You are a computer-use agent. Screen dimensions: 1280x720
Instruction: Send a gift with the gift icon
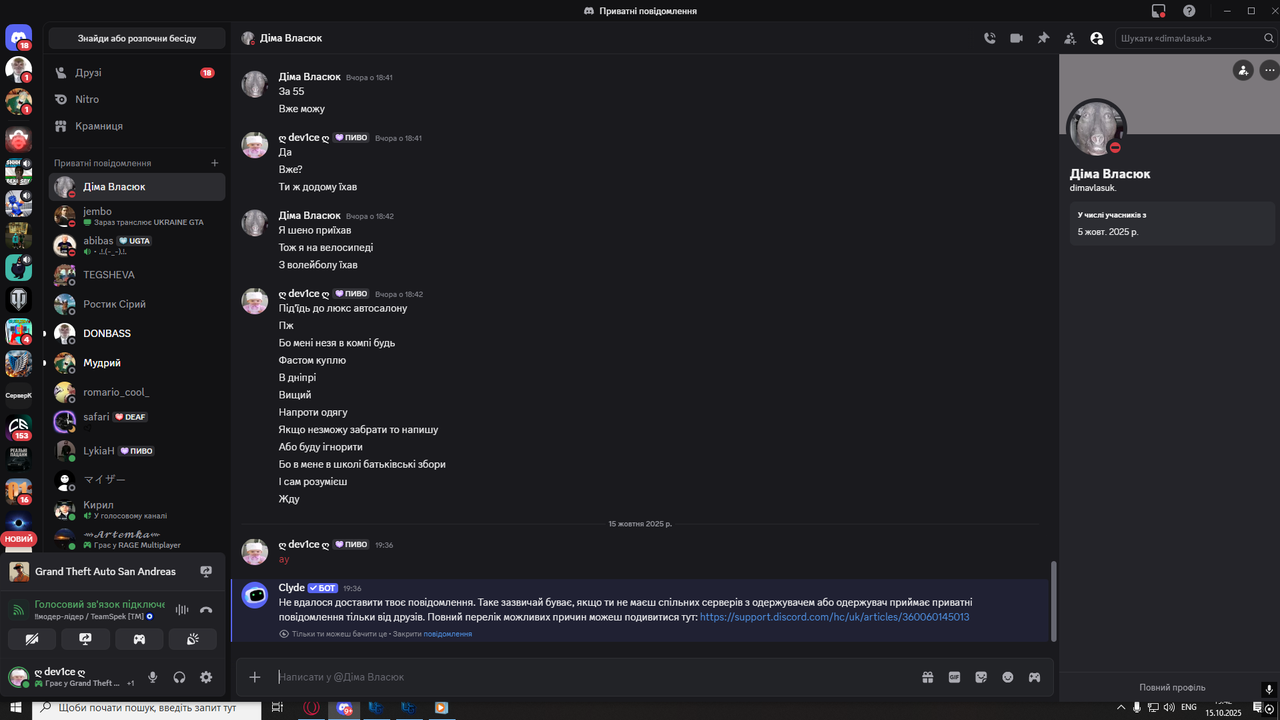[x=928, y=677]
